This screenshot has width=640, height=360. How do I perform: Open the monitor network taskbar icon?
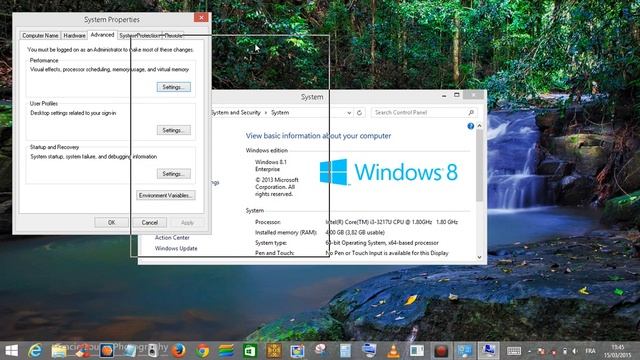369,351
